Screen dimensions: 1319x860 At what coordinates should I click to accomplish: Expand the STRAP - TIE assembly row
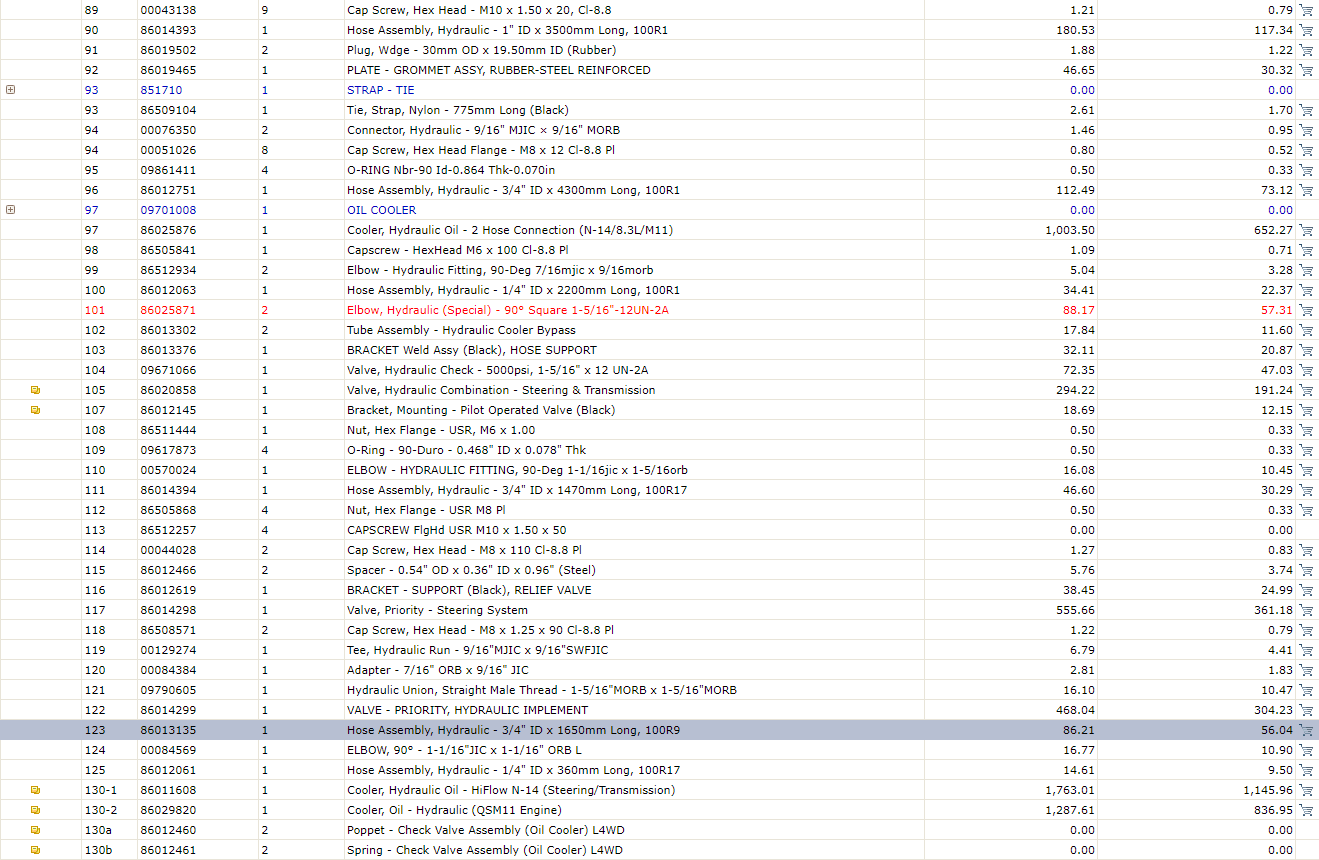(11, 90)
